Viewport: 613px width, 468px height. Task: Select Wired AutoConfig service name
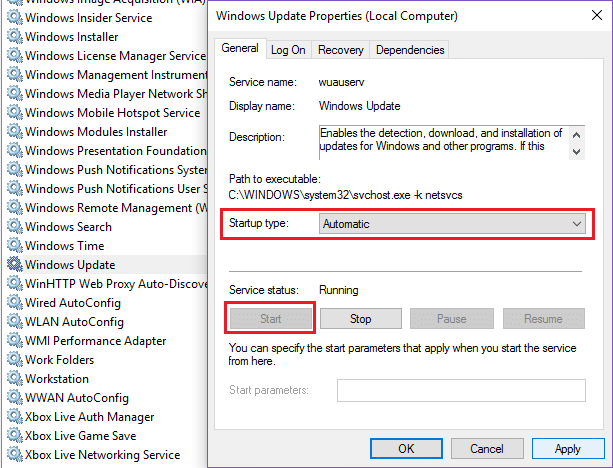click(x=73, y=303)
